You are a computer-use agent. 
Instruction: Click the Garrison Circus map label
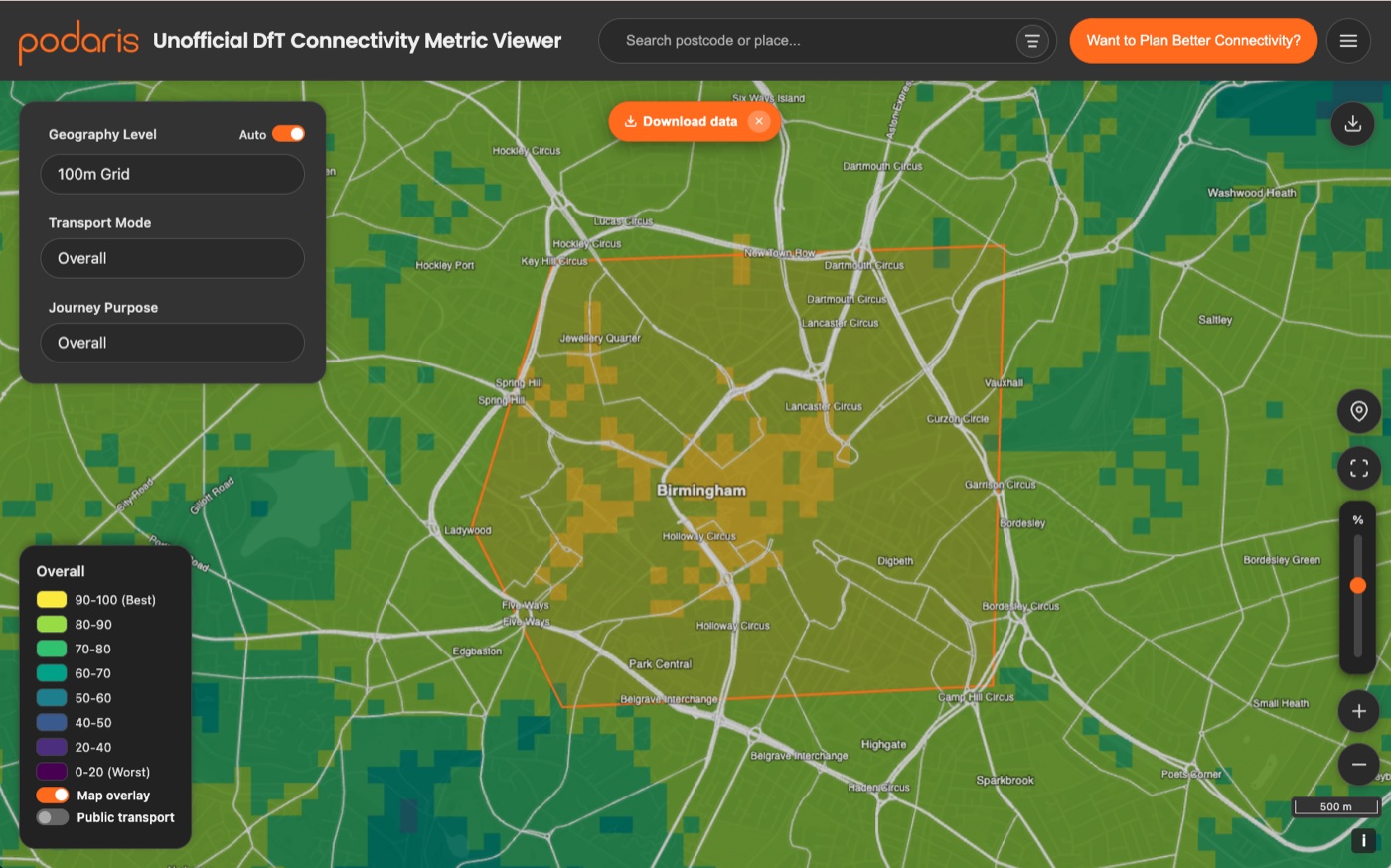click(1001, 485)
